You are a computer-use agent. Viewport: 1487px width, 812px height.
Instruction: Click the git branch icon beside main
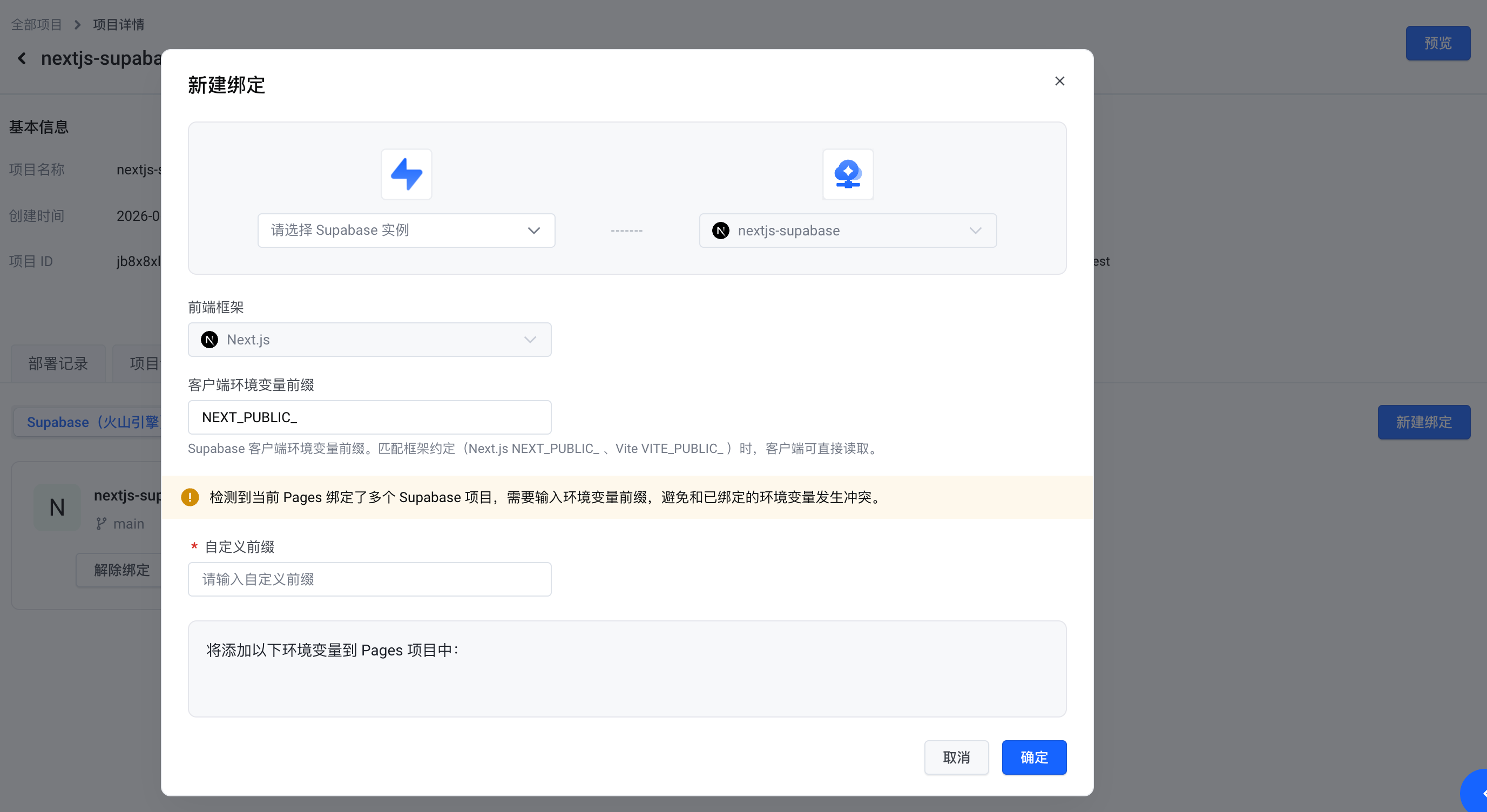tap(102, 524)
